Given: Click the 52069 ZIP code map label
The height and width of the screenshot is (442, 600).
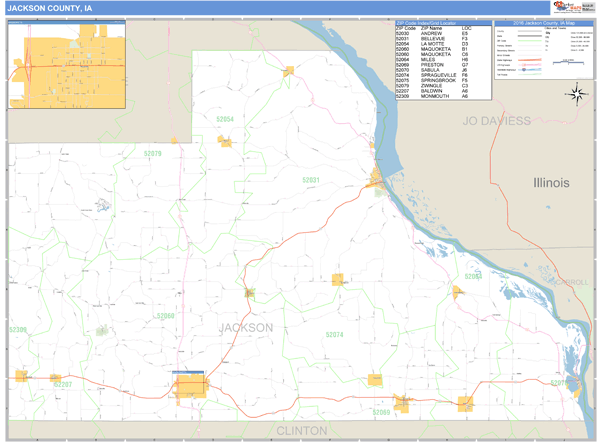Looking at the screenshot, I should click(381, 412).
